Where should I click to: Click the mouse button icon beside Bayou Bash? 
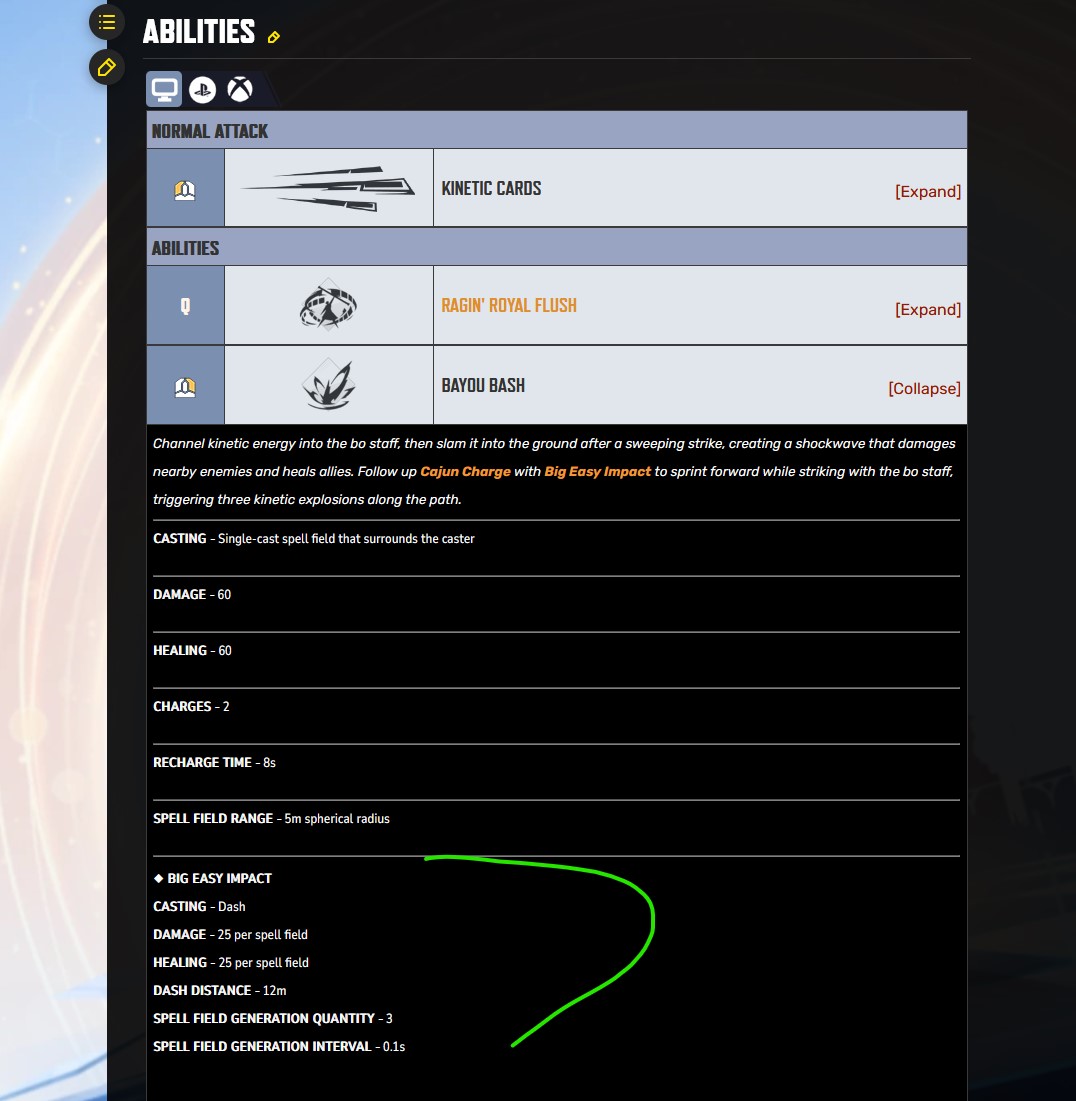(x=185, y=387)
